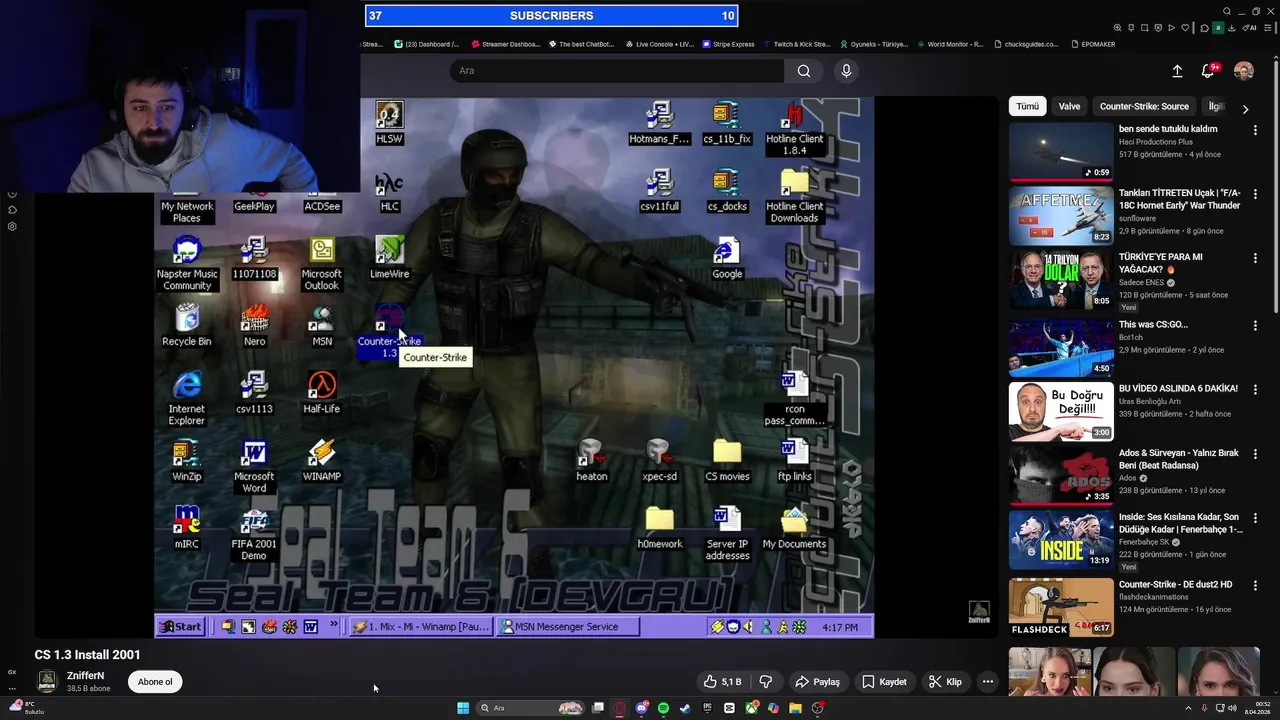Open the 'World Monitor' bookmark

click(951, 44)
